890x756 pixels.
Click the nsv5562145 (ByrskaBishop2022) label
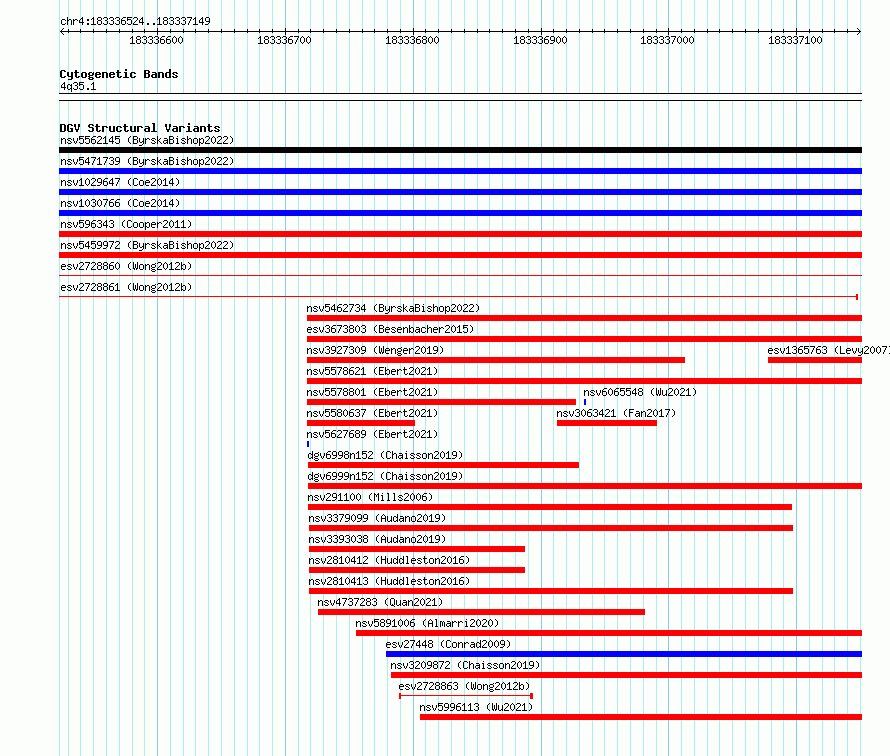click(x=147, y=140)
